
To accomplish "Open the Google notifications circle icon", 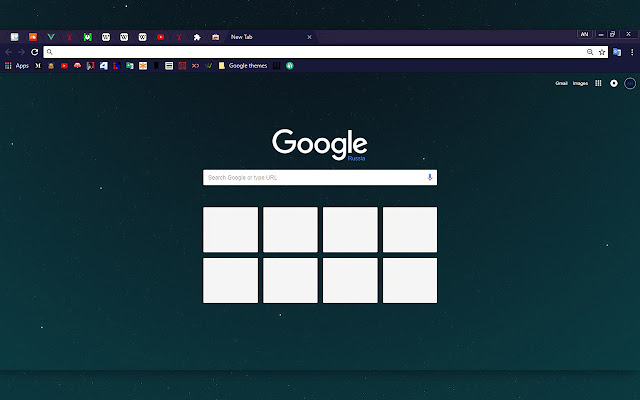I will (613, 83).
